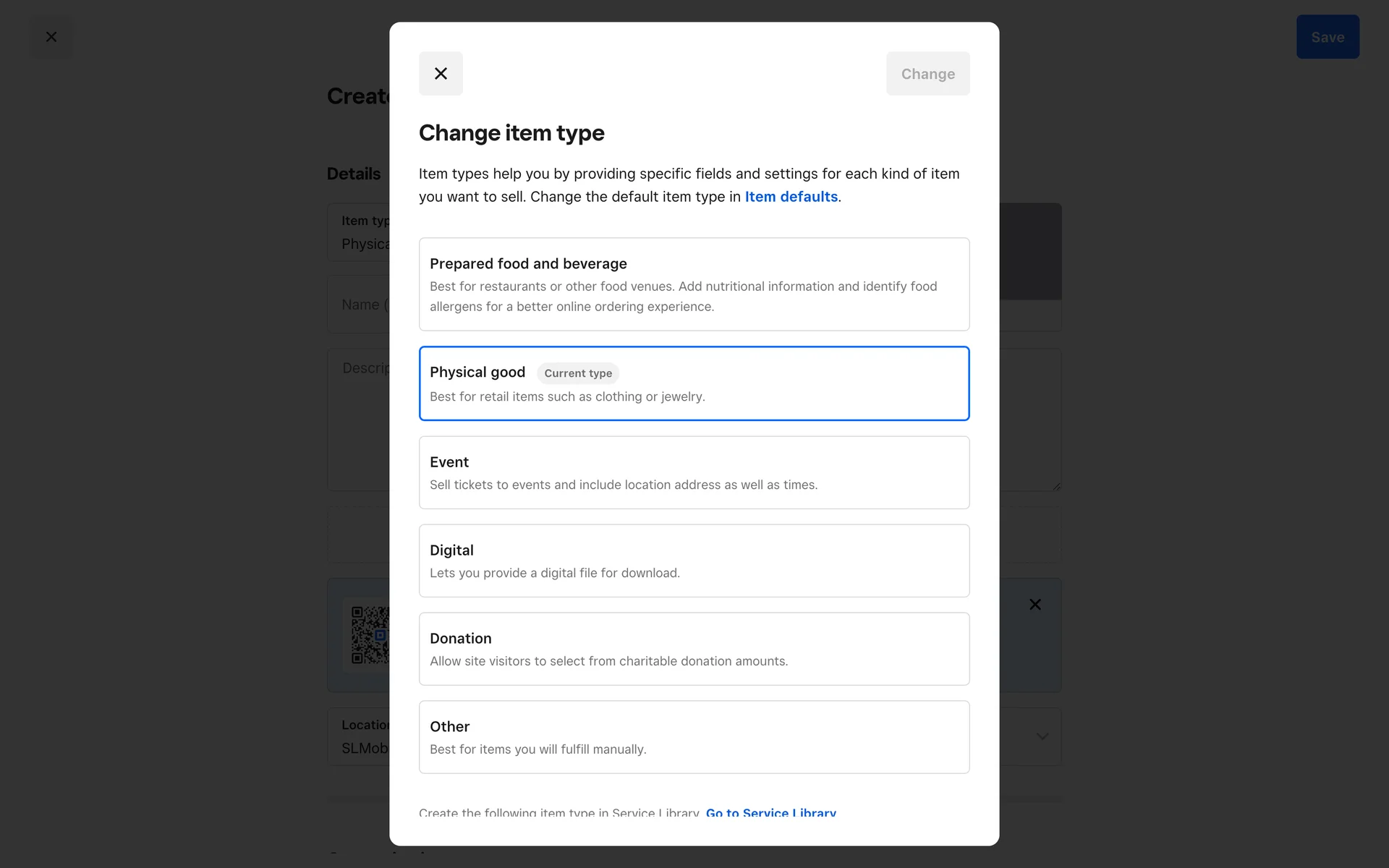Screen dimensions: 1389x868
Task: Close the Change item type dialog
Action: coord(441,73)
